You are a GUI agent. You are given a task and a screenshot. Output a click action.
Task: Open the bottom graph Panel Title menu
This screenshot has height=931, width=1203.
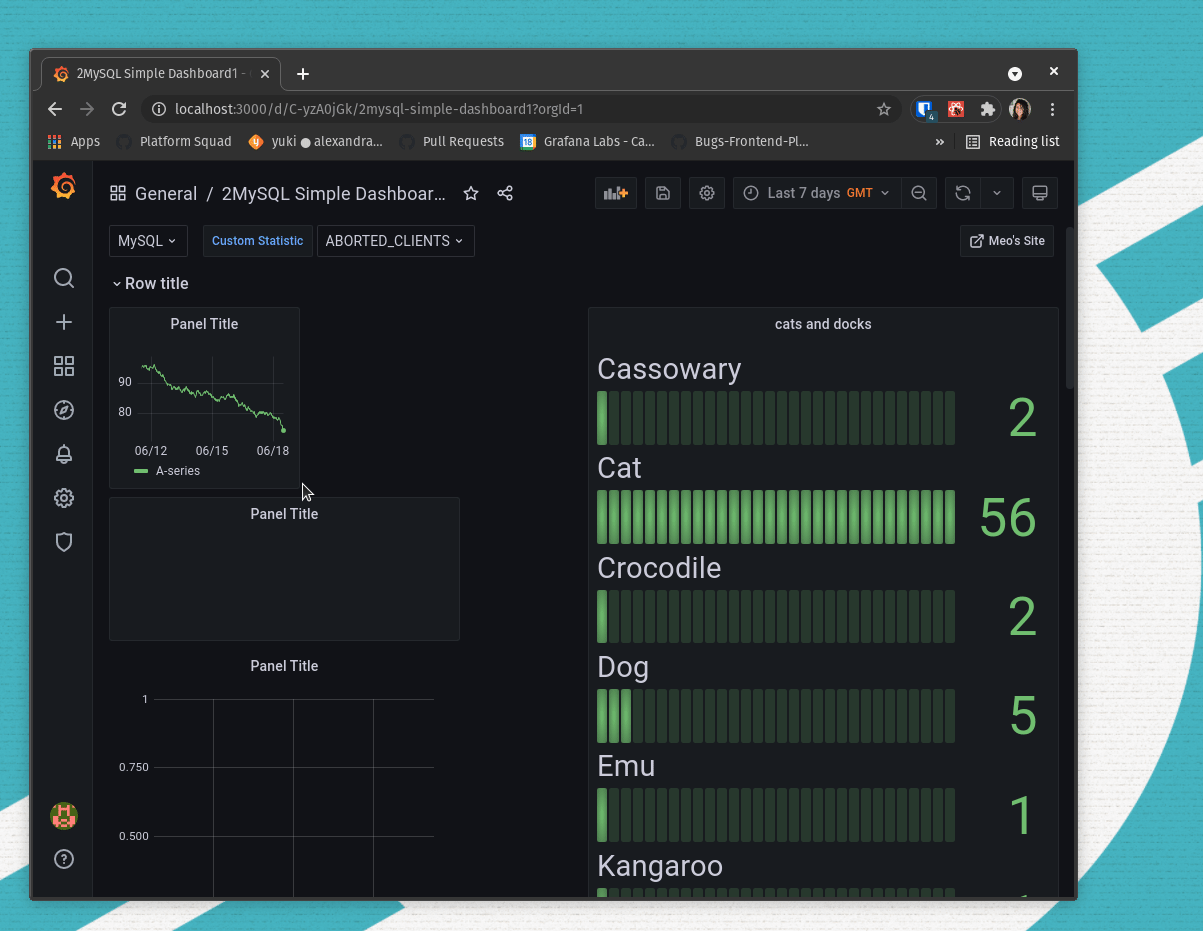[284, 666]
